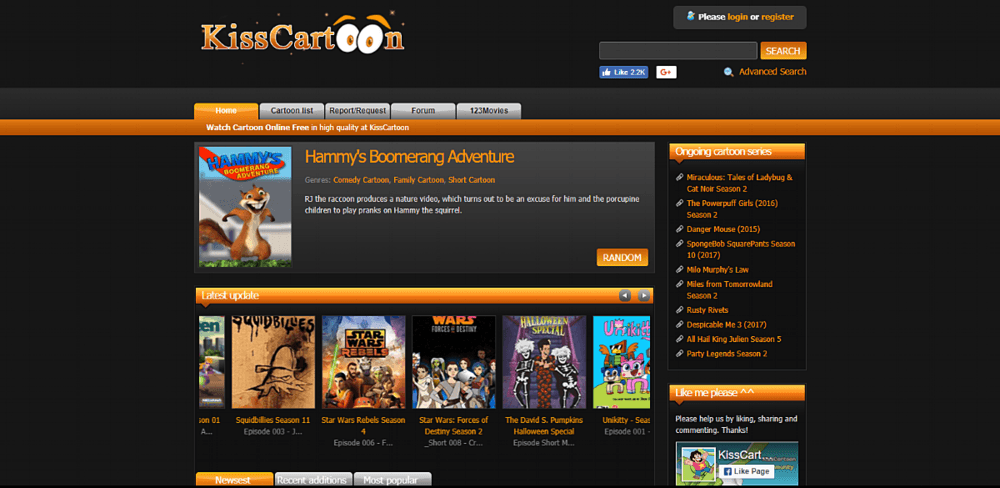Open Miles from Tomorrowland Season 2

730,290
